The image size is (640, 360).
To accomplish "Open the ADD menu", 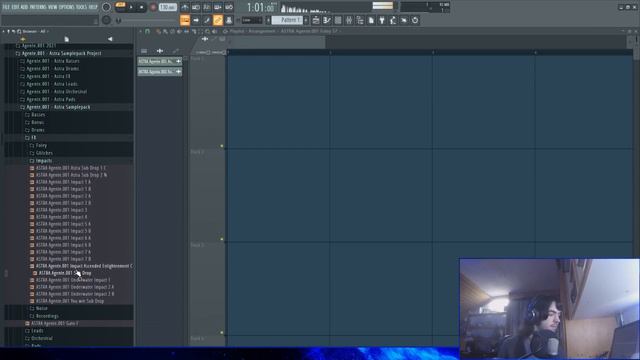I will (24, 7).
